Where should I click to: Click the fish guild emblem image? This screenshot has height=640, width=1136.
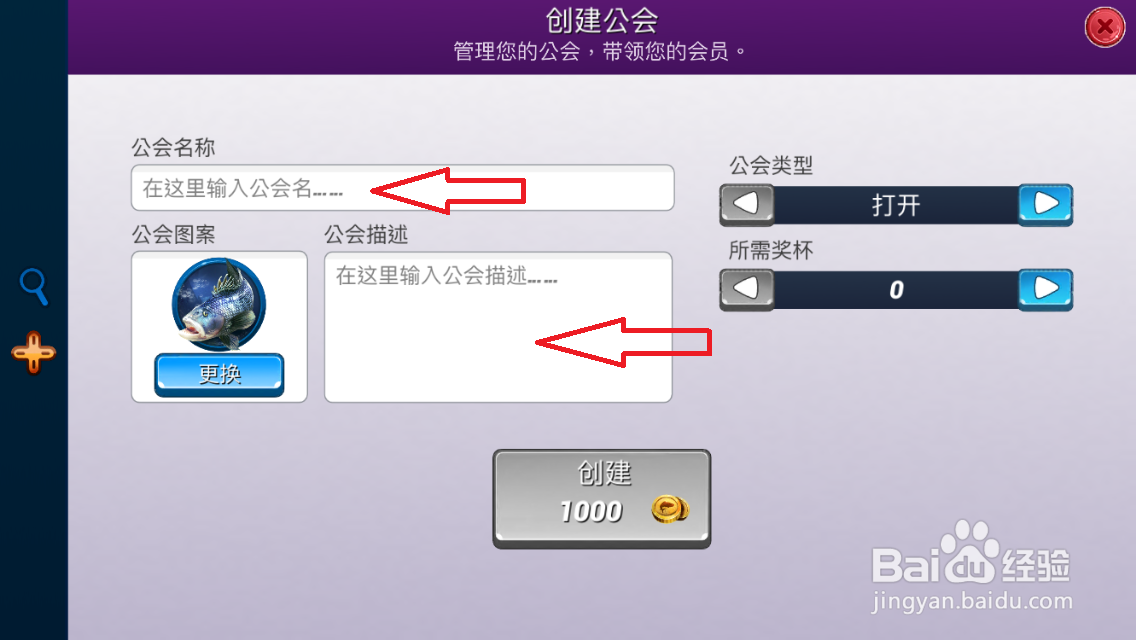219,304
